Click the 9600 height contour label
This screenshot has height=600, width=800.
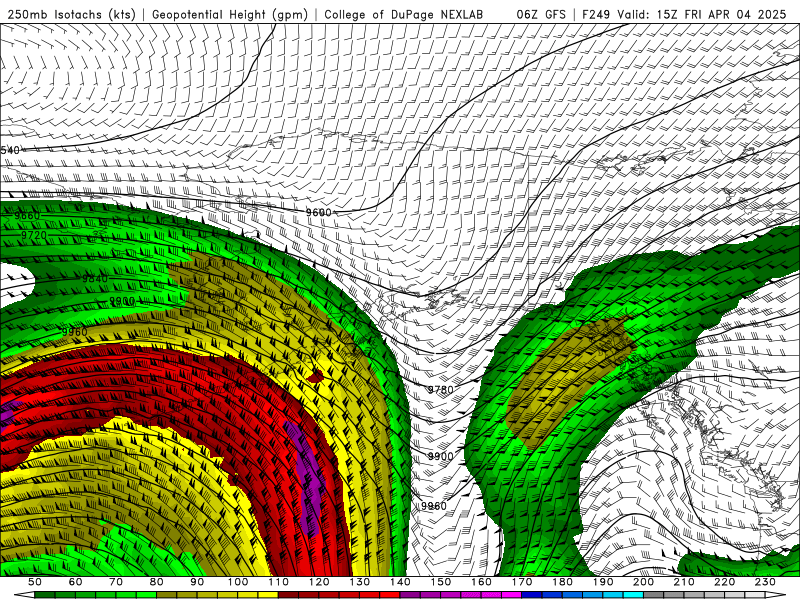point(318,212)
